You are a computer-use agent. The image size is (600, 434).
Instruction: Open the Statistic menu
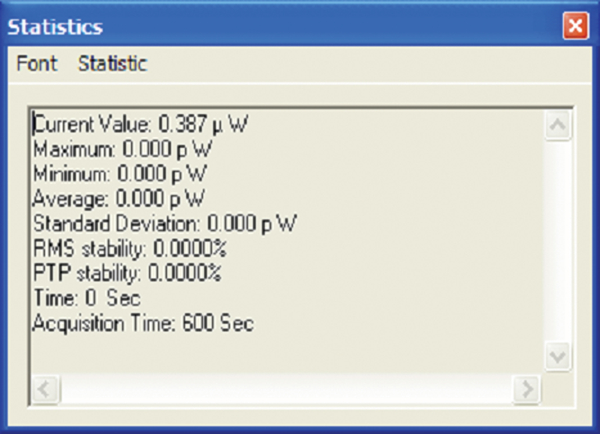pyautogui.click(x=112, y=64)
